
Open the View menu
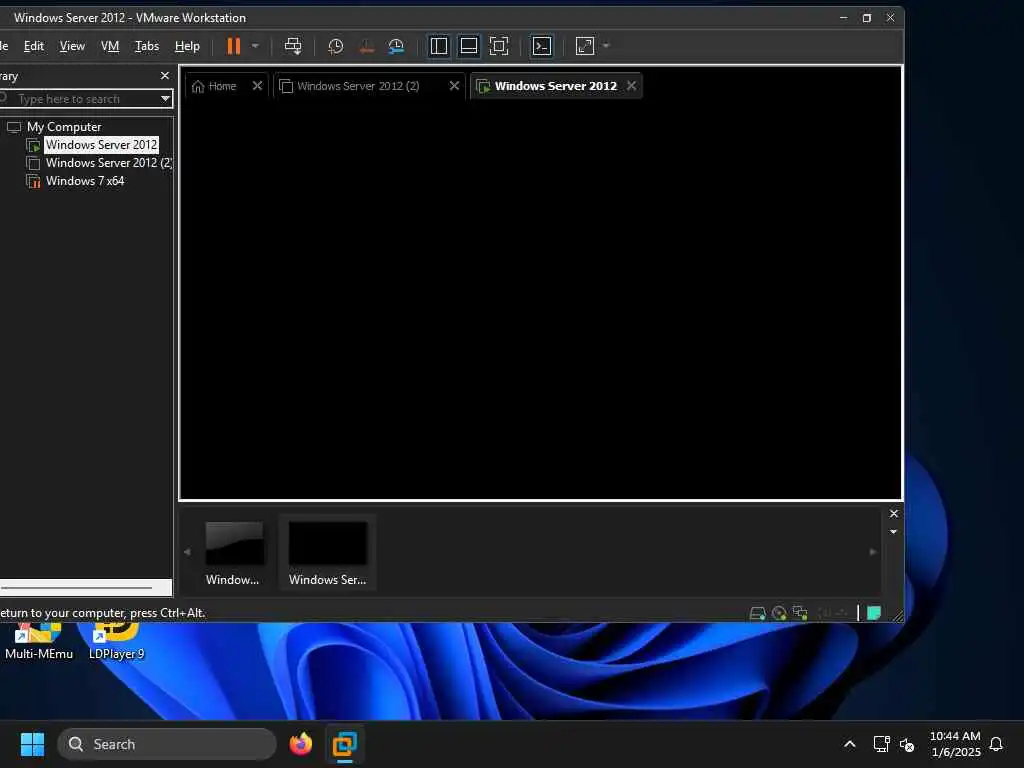coord(72,46)
